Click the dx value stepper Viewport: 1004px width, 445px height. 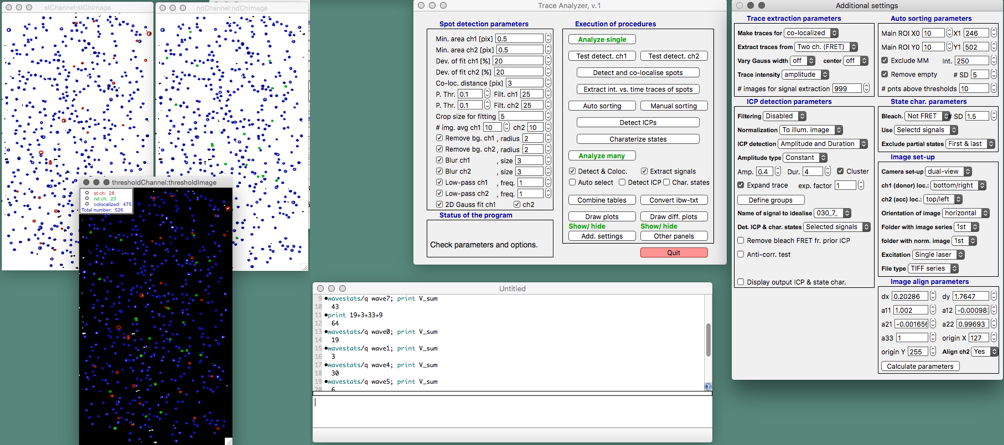click(933, 296)
